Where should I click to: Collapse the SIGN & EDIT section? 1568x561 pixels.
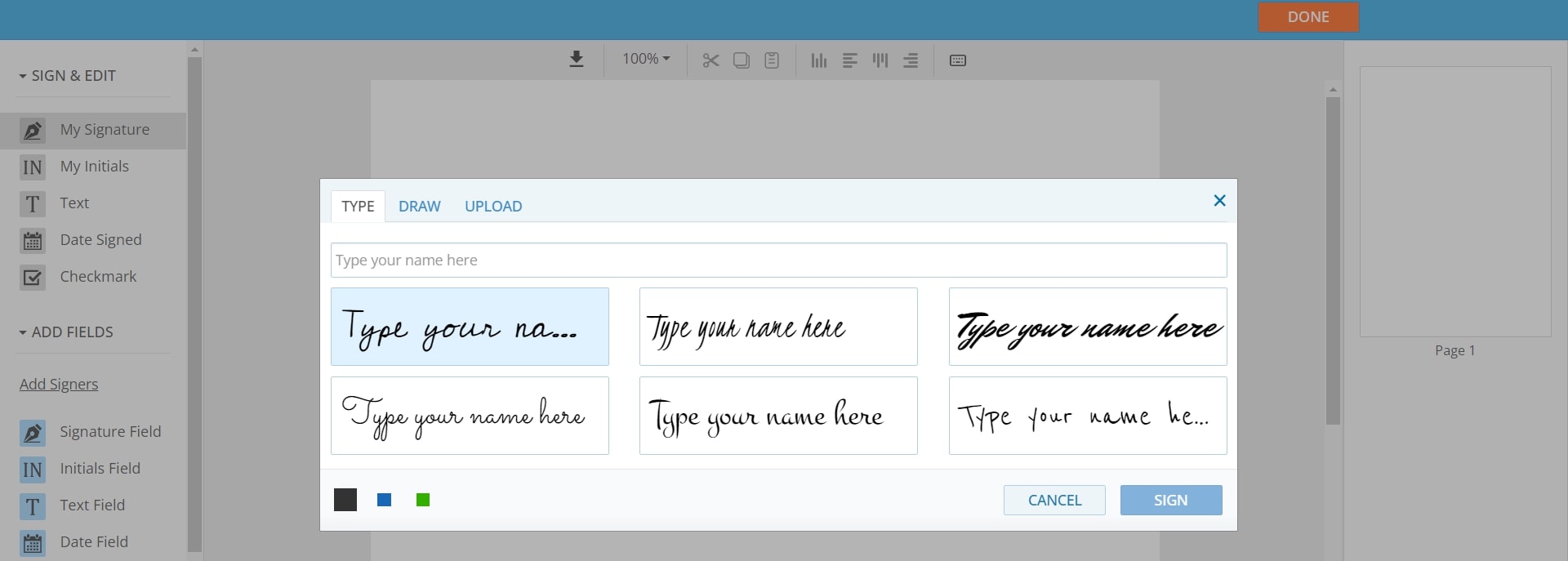pos(67,76)
